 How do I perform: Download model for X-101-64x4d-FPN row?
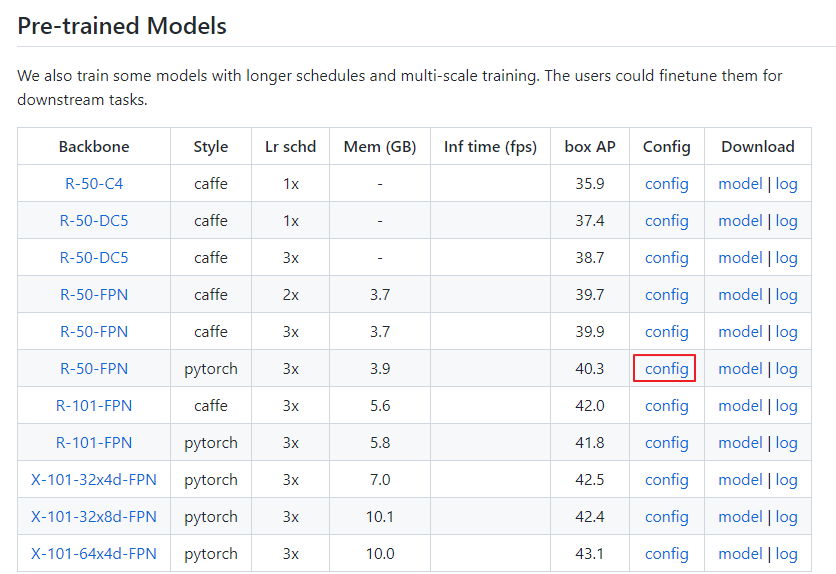point(740,554)
